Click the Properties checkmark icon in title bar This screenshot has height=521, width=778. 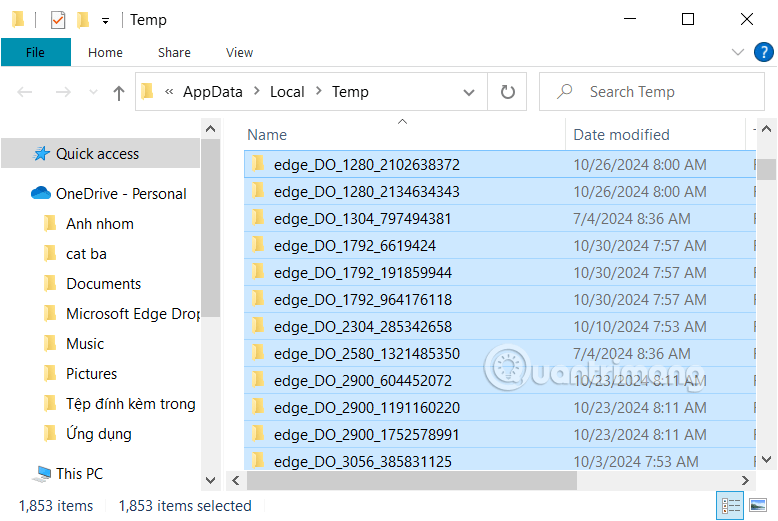click(58, 19)
